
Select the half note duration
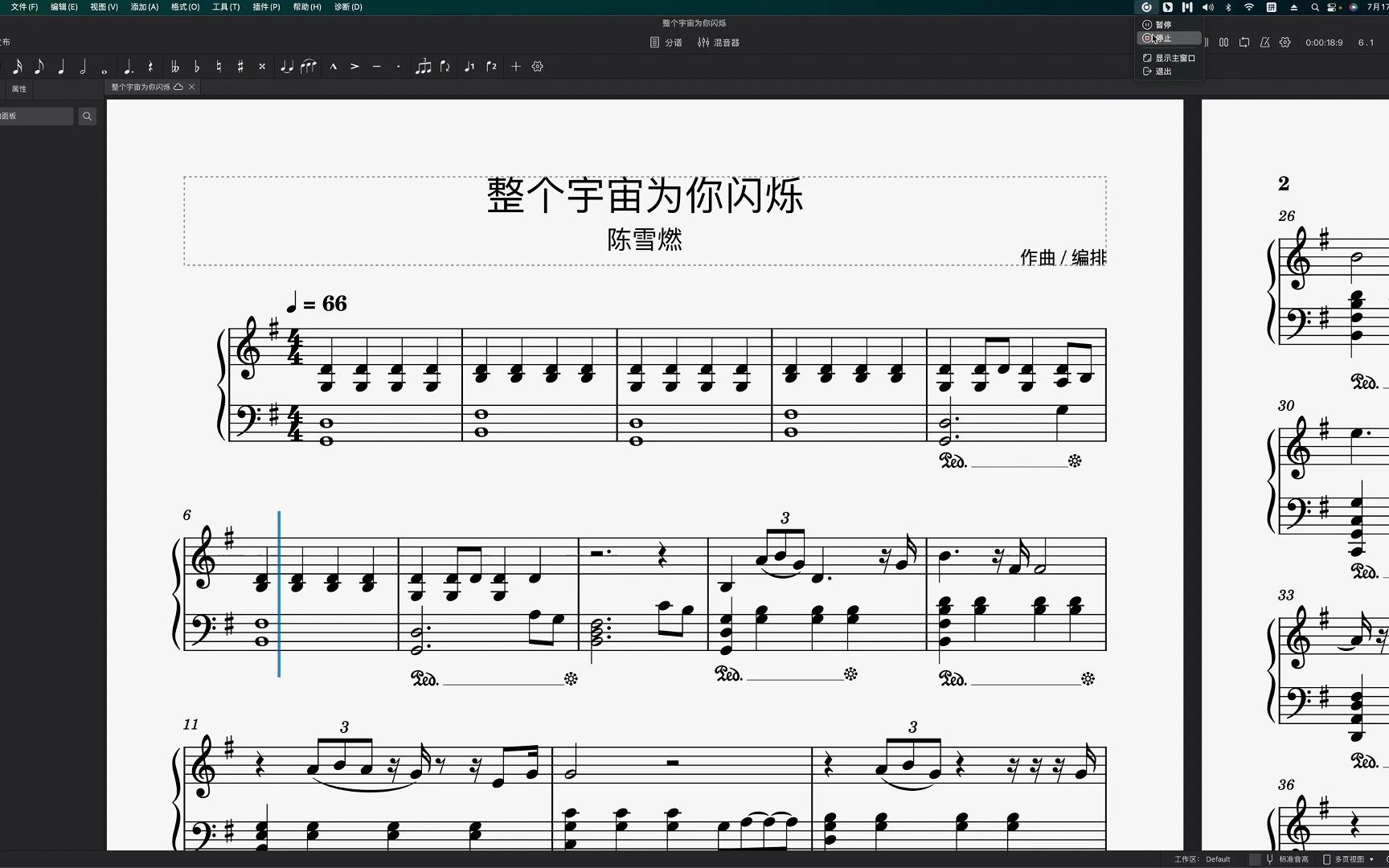tap(83, 67)
